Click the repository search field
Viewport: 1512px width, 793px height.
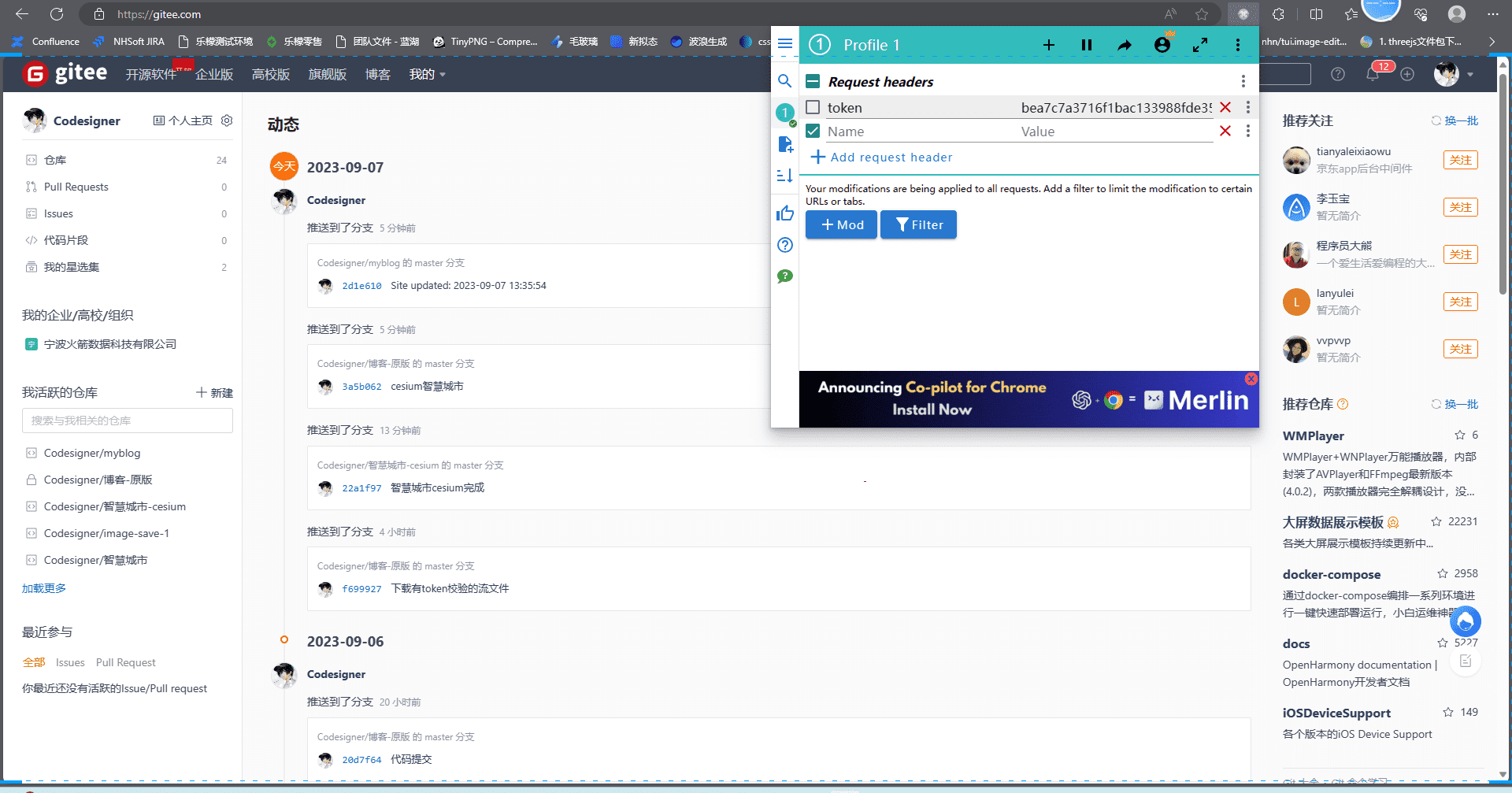pyautogui.click(x=128, y=421)
